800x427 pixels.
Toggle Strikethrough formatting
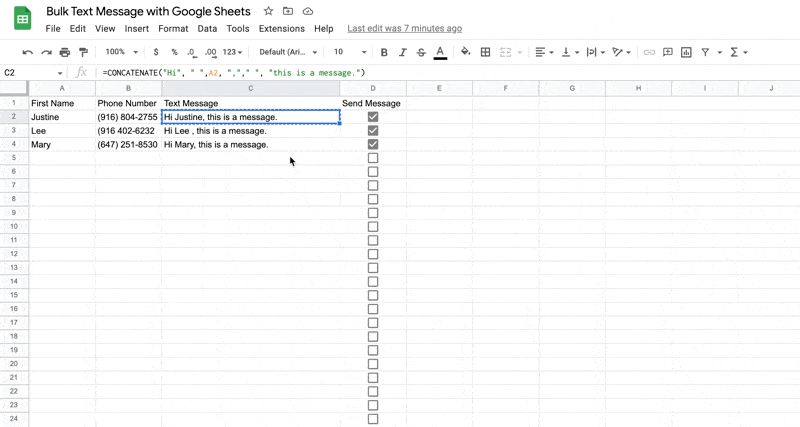pos(421,52)
